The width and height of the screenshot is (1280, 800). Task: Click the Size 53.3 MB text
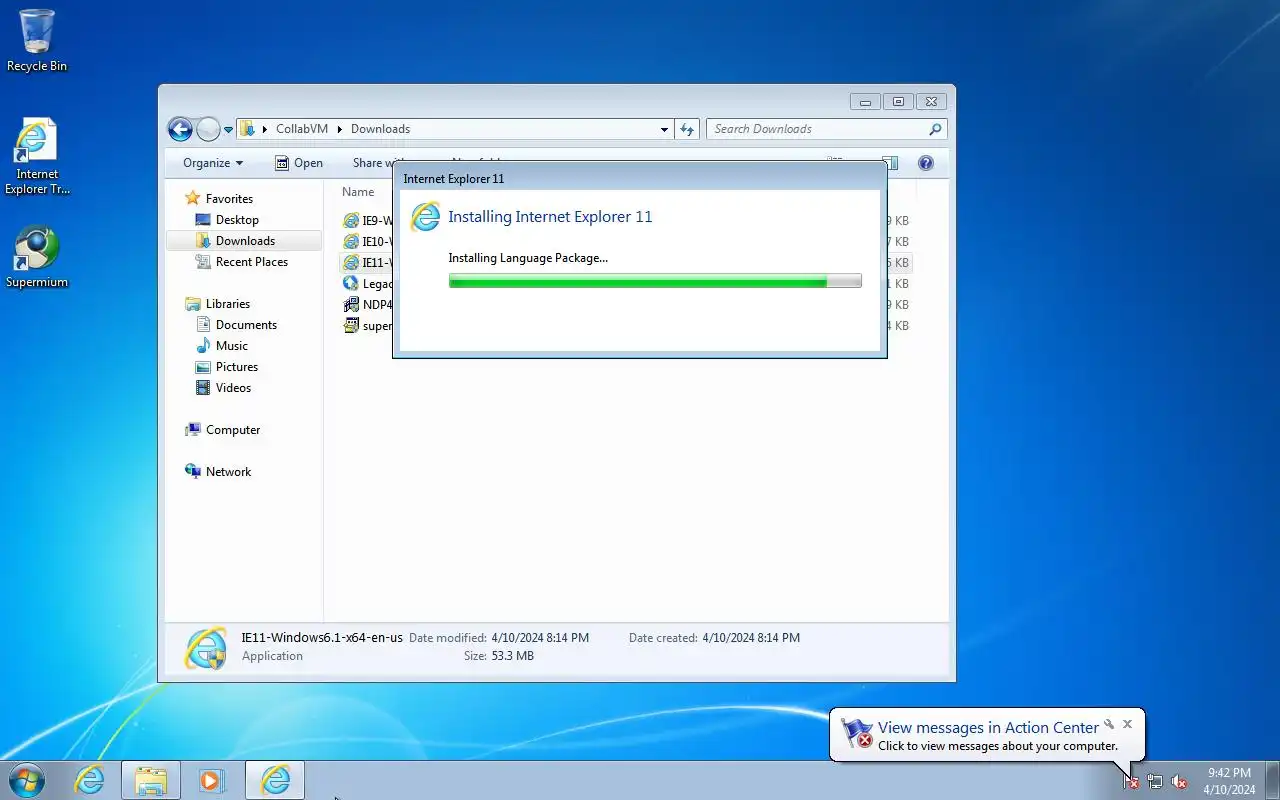point(499,656)
